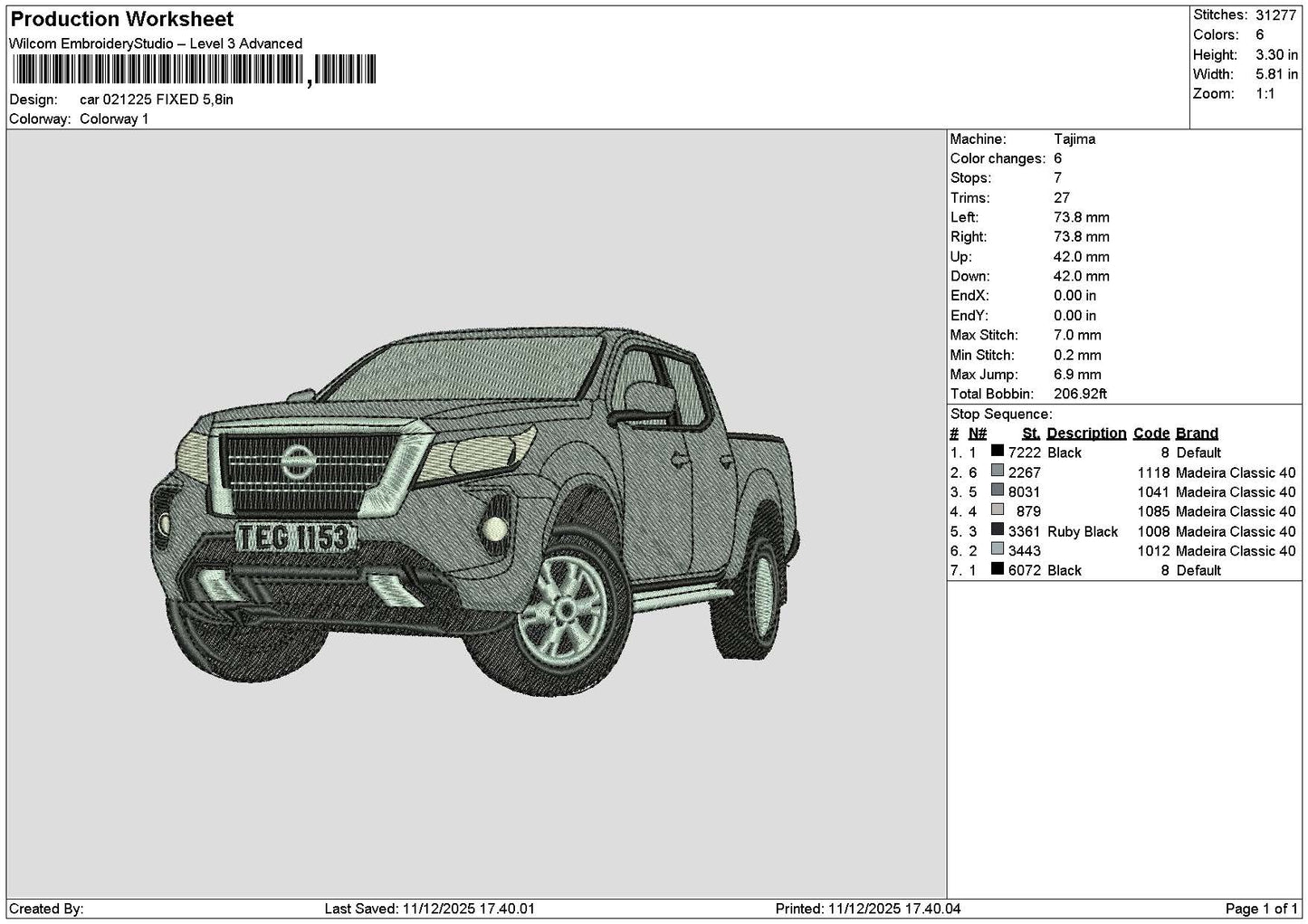Click the EndY: label

pos(969,316)
